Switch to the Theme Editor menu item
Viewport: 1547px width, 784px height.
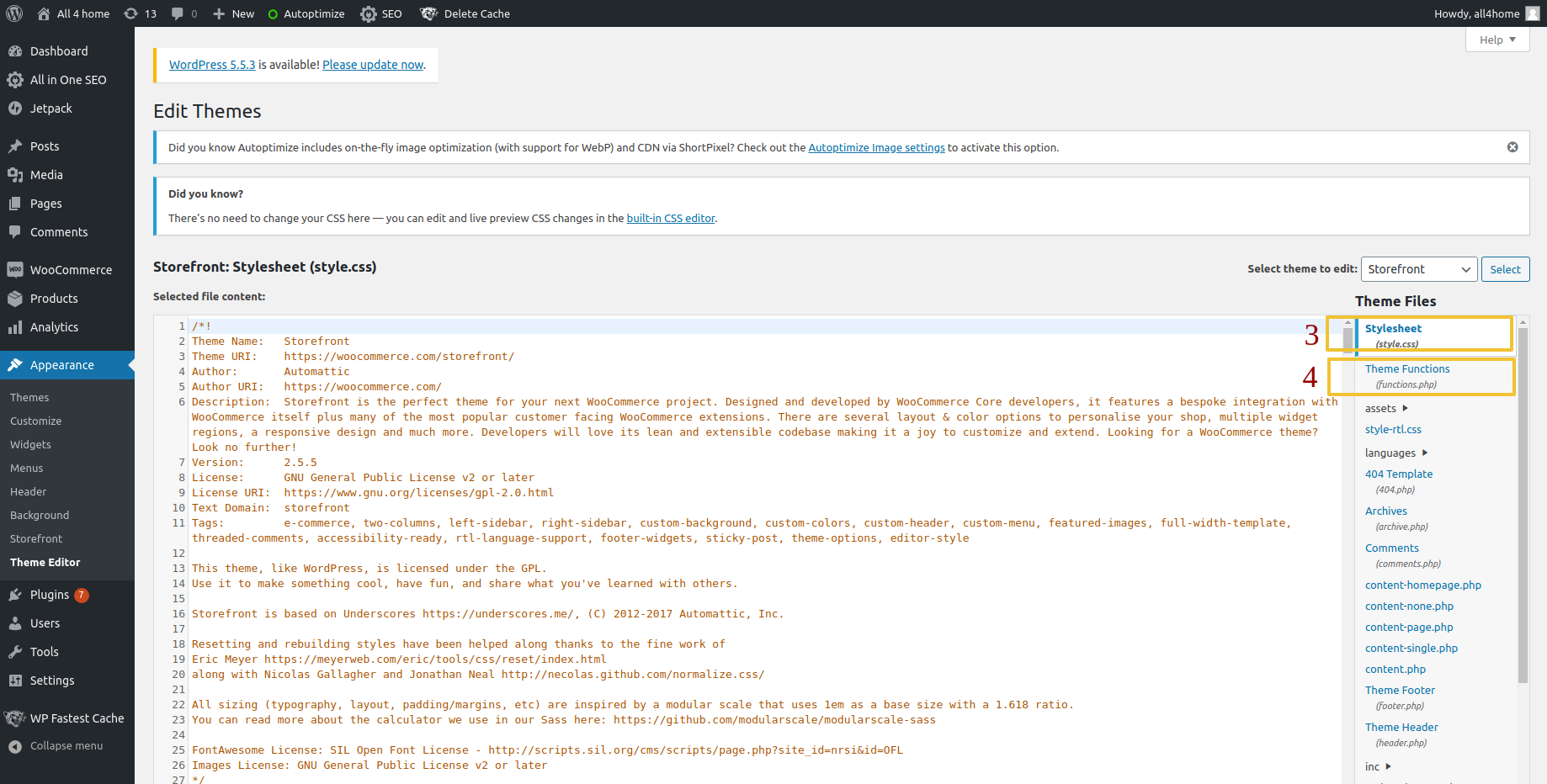[45, 562]
